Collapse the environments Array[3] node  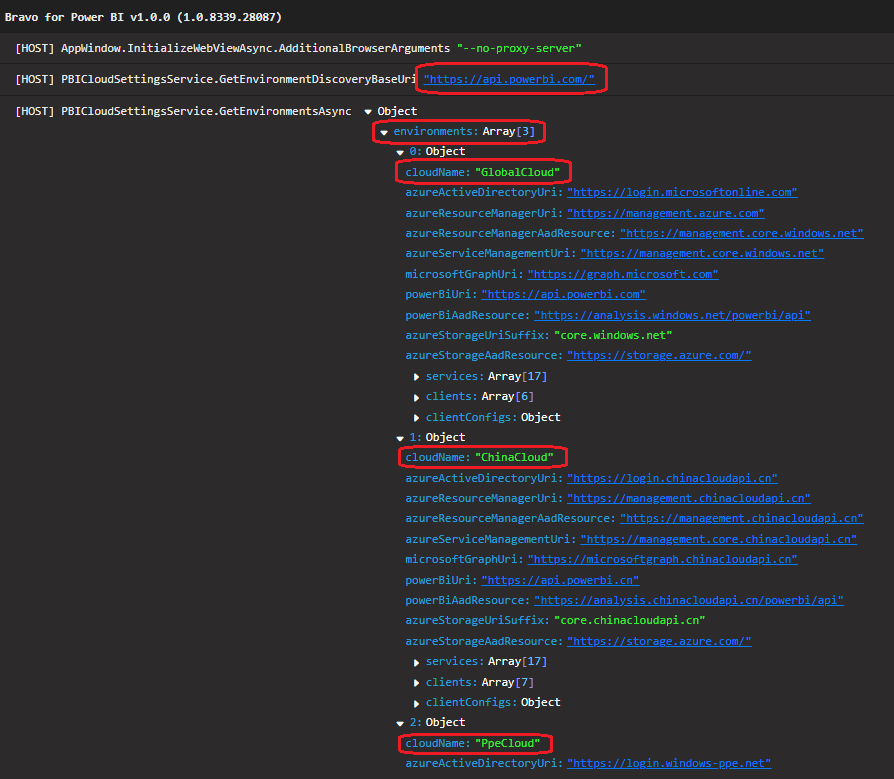386,131
